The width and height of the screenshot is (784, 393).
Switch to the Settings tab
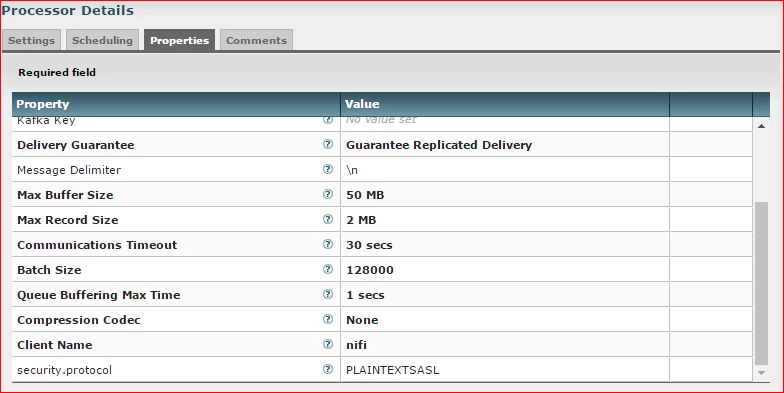click(32, 40)
